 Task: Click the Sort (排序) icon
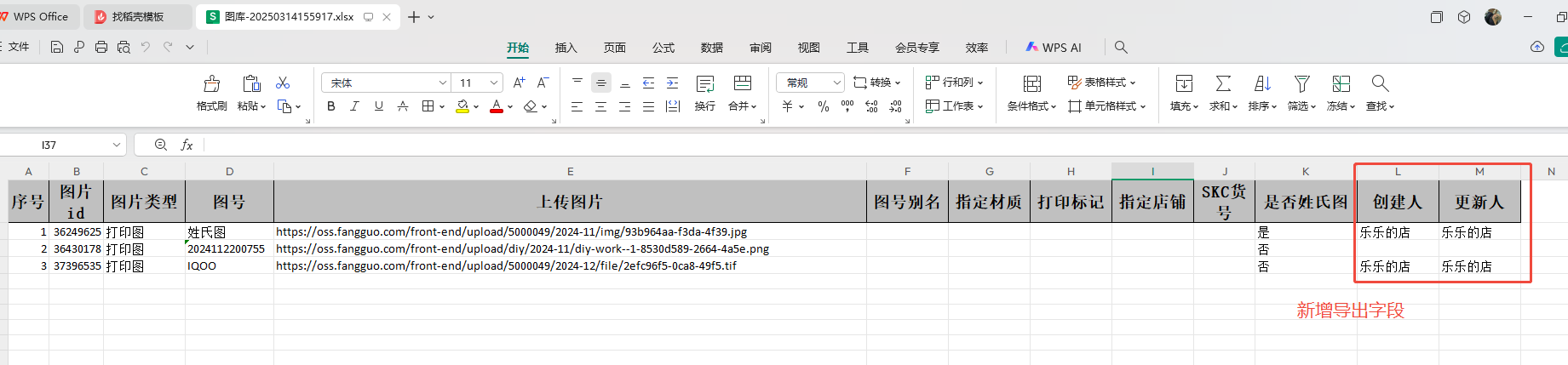pyautogui.click(x=1262, y=83)
